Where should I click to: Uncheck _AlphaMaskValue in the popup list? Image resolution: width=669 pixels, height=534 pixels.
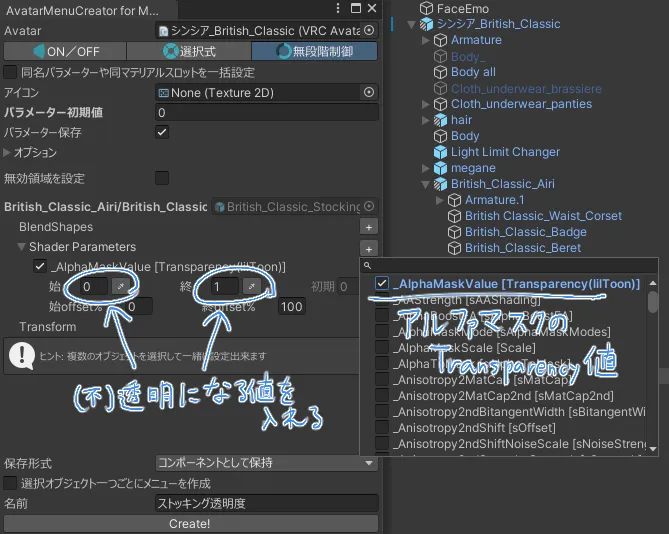[x=382, y=284]
